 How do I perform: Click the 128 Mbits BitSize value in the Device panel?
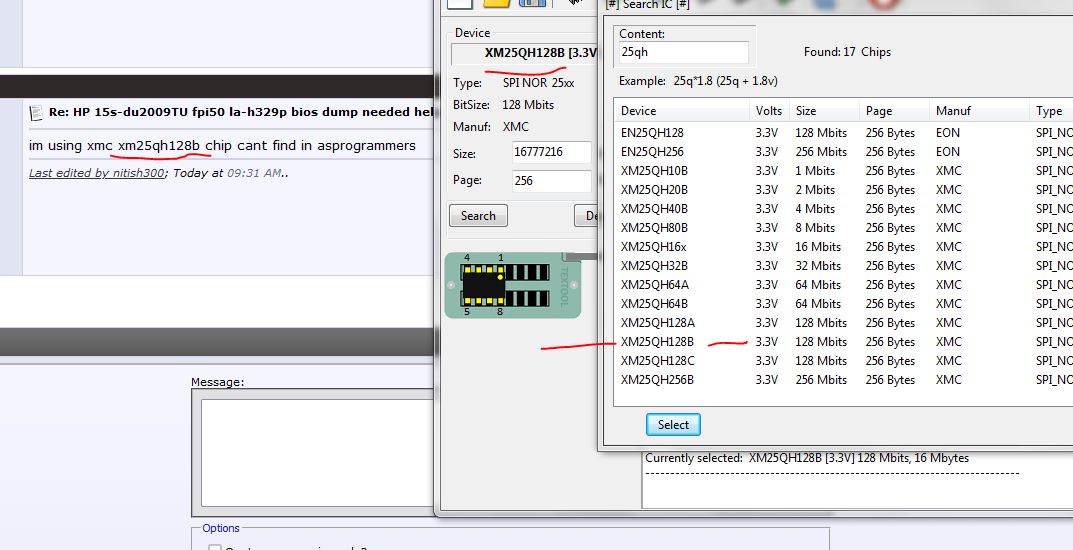point(528,105)
